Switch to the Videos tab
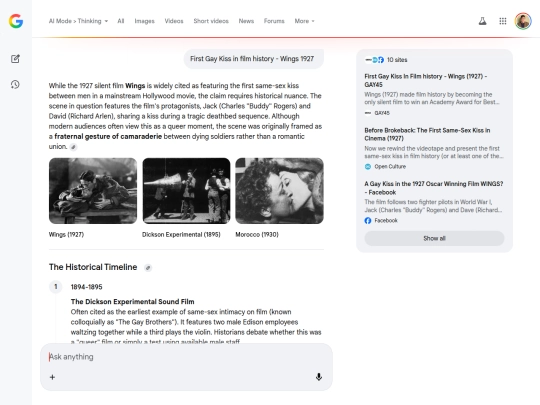The height and width of the screenshot is (405, 540). (174, 21)
